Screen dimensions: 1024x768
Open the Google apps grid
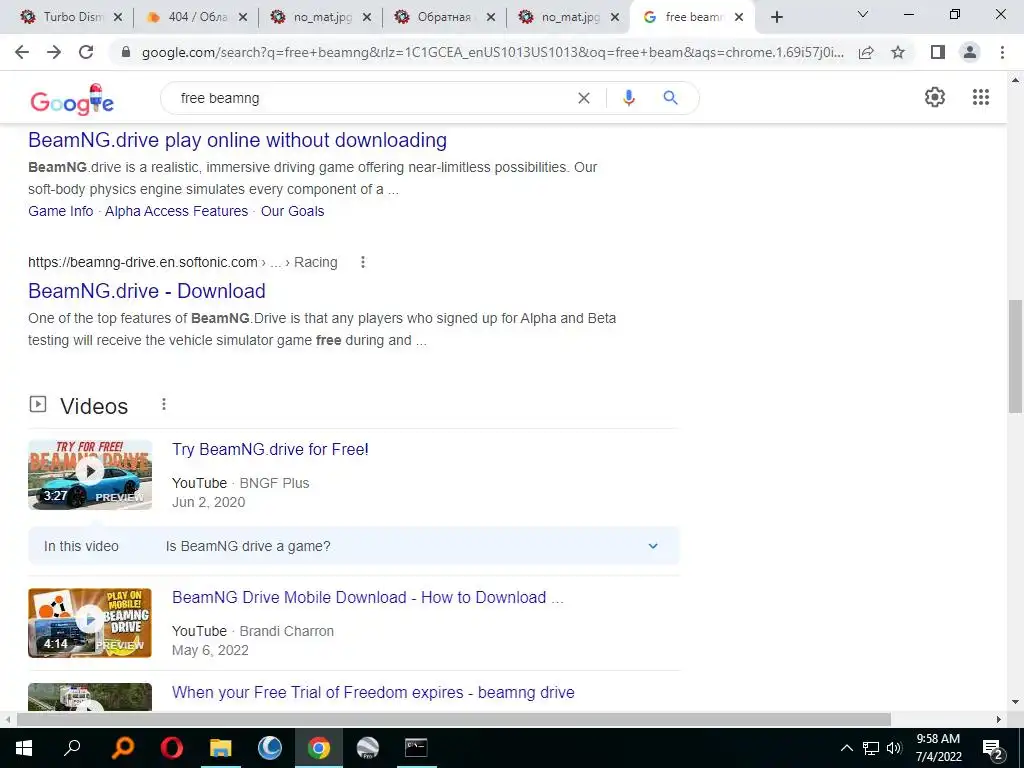[x=980, y=97]
